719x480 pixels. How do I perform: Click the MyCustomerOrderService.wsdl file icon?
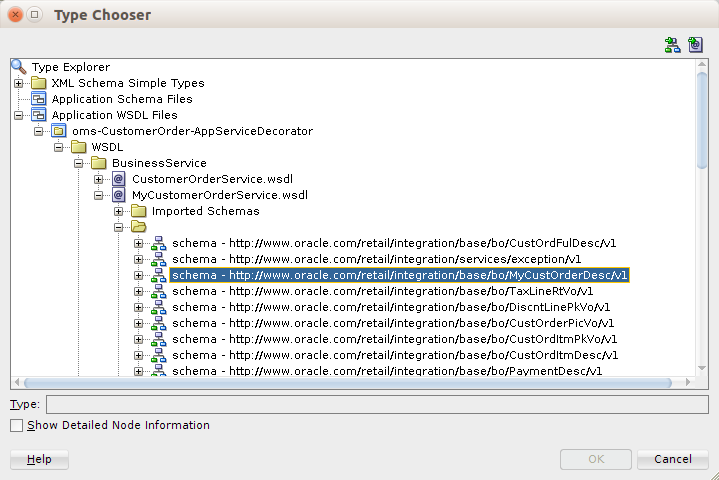coord(119,195)
